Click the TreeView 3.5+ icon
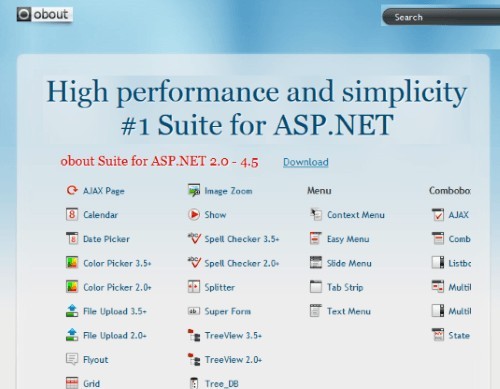Image resolution: width=500 pixels, height=389 pixels. 194,335
